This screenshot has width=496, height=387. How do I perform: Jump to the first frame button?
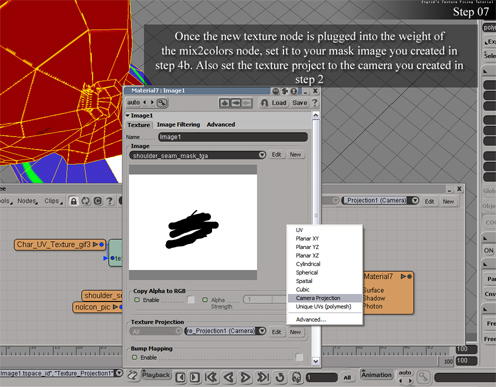point(211,377)
